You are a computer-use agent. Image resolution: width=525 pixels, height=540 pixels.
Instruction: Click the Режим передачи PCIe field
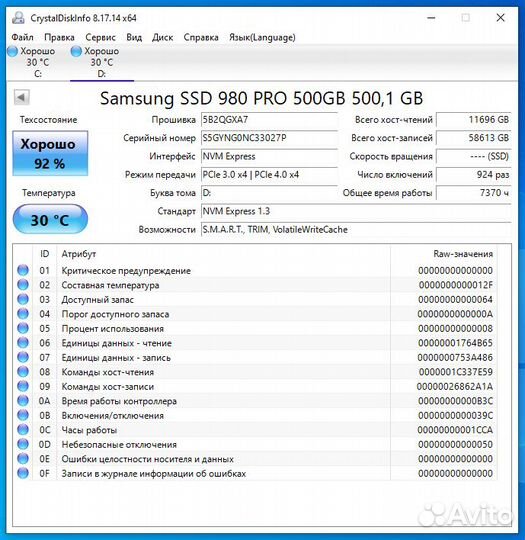(x=269, y=175)
